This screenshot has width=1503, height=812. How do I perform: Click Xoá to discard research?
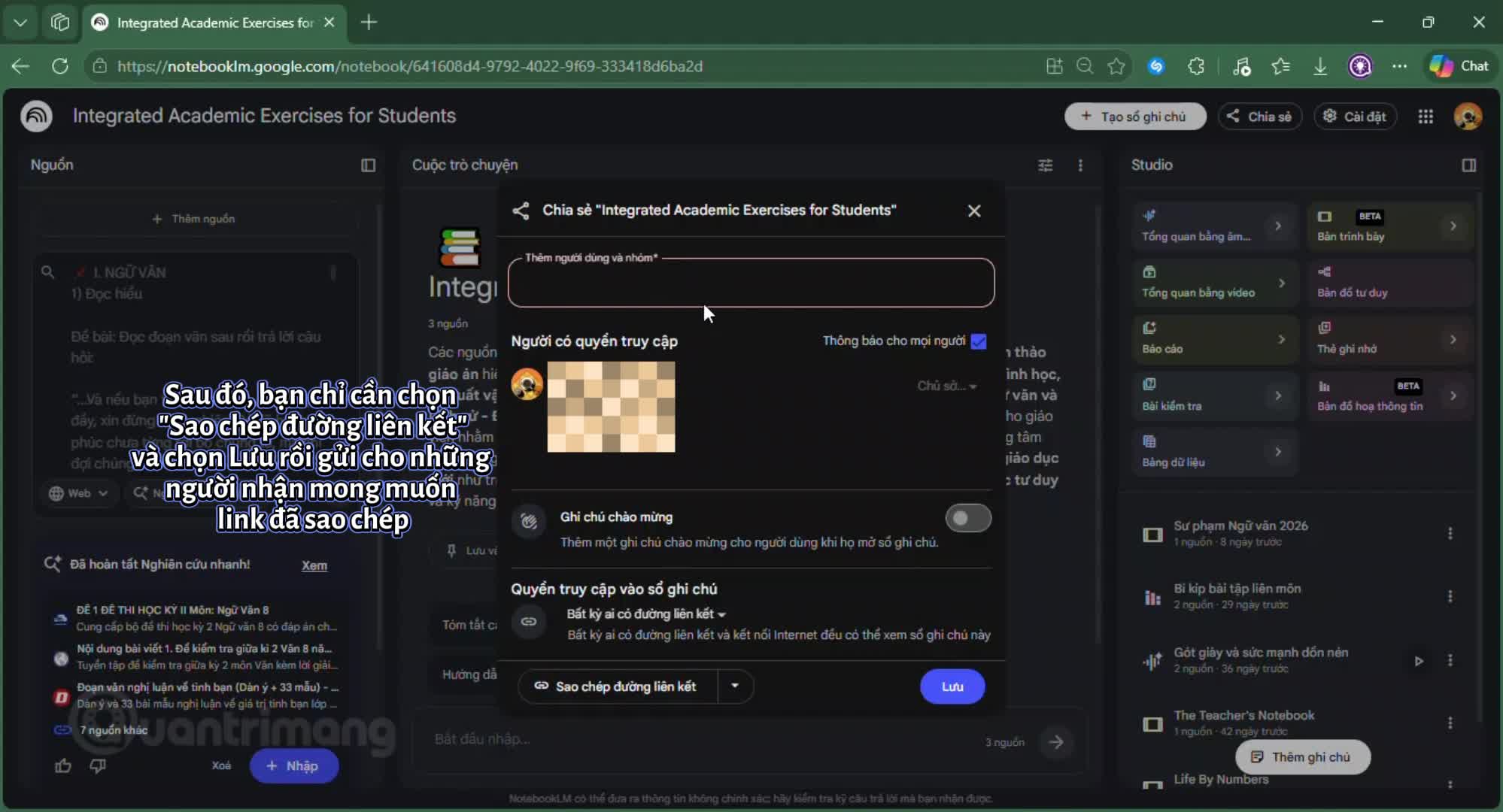pos(221,766)
